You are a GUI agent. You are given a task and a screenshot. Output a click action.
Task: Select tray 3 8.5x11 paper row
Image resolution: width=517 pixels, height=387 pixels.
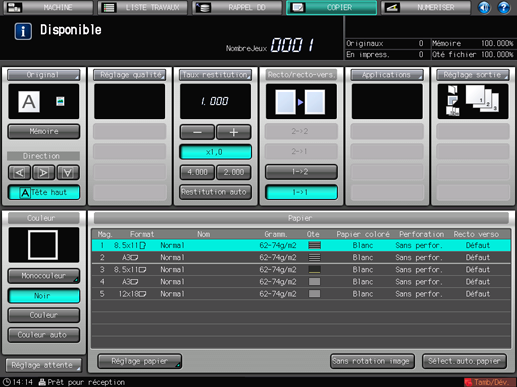coord(301,270)
